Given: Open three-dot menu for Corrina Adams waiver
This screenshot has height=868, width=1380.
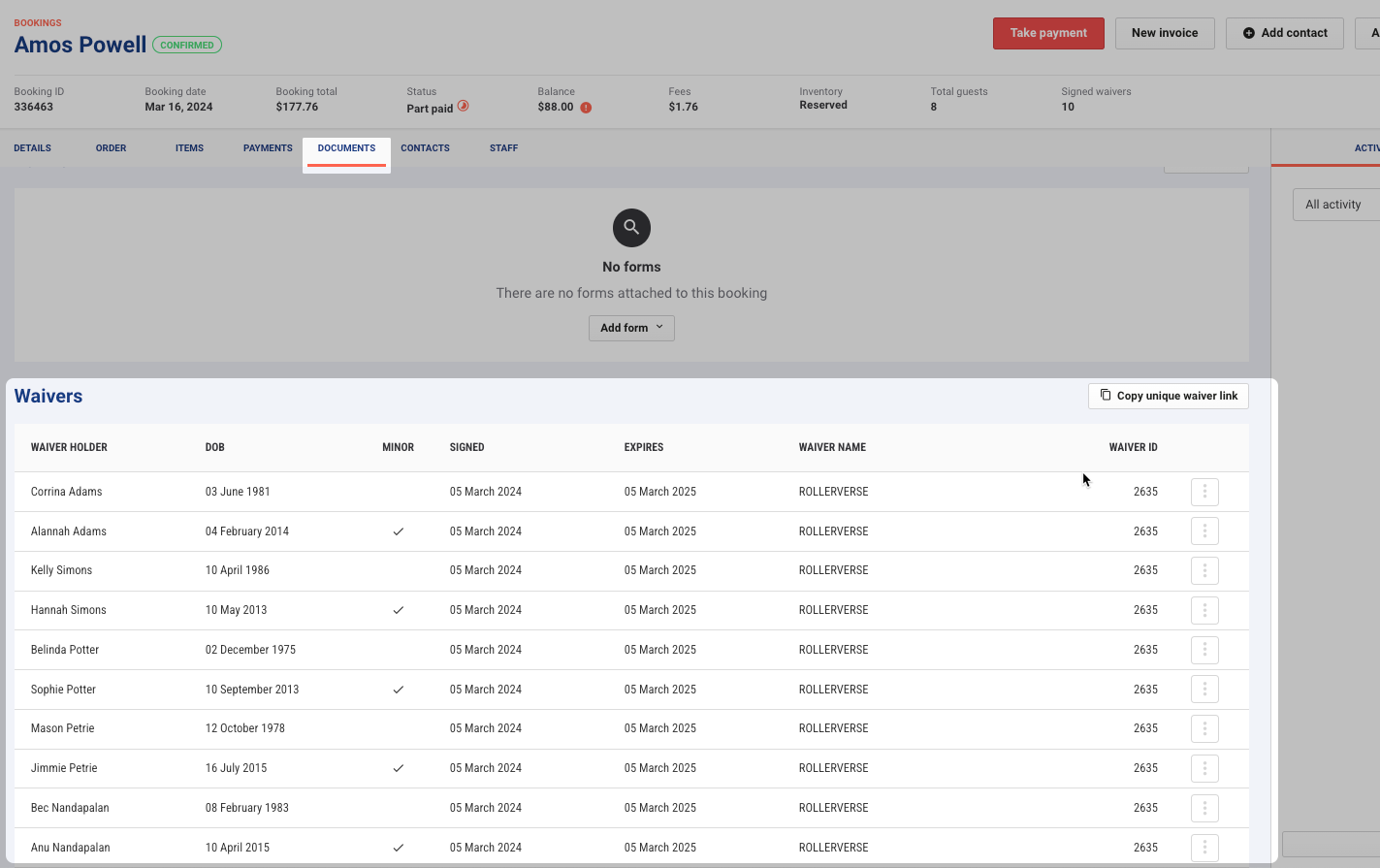Looking at the screenshot, I should pos(1204,492).
